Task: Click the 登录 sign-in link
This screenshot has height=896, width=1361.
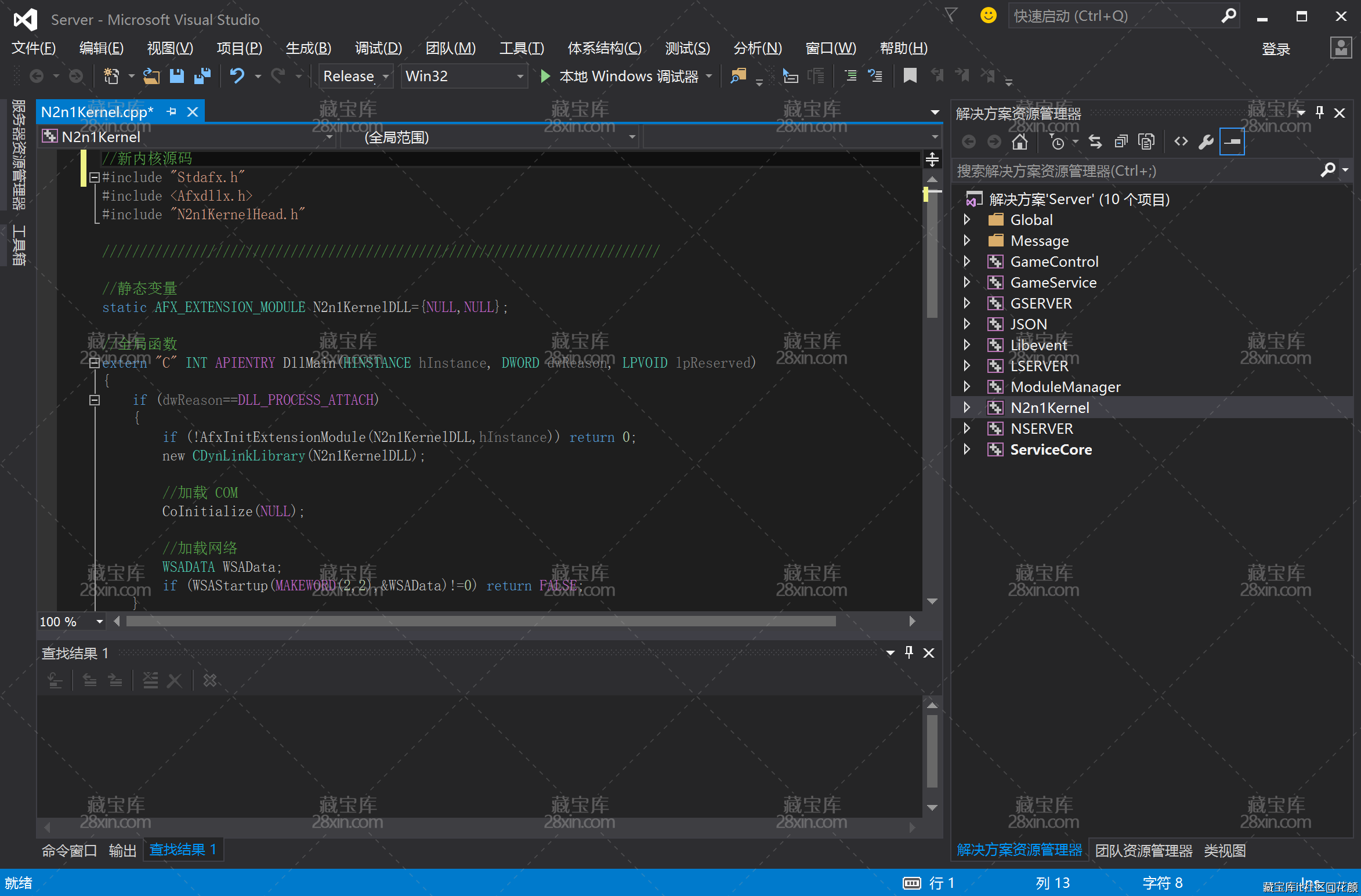Action: 1275,49
